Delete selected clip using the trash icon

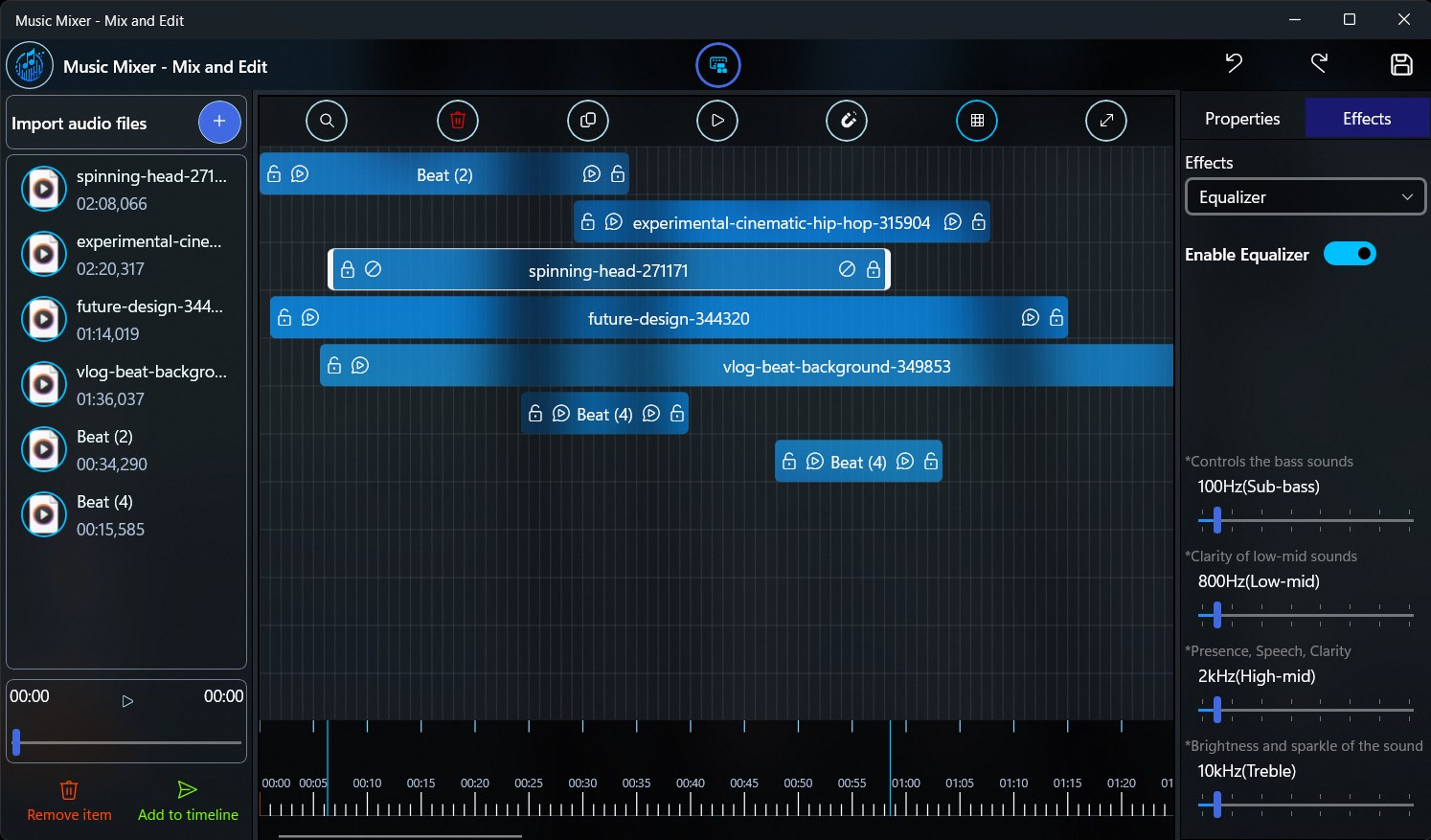coord(458,120)
